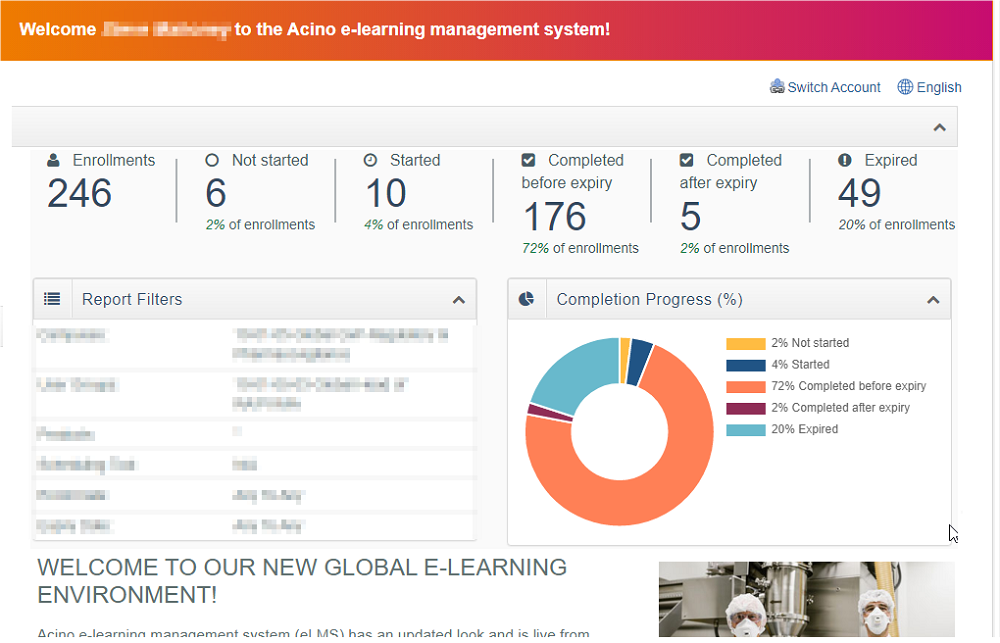This screenshot has width=1000, height=643.
Task: Click the Switch Account icon
Action: [777, 87]
